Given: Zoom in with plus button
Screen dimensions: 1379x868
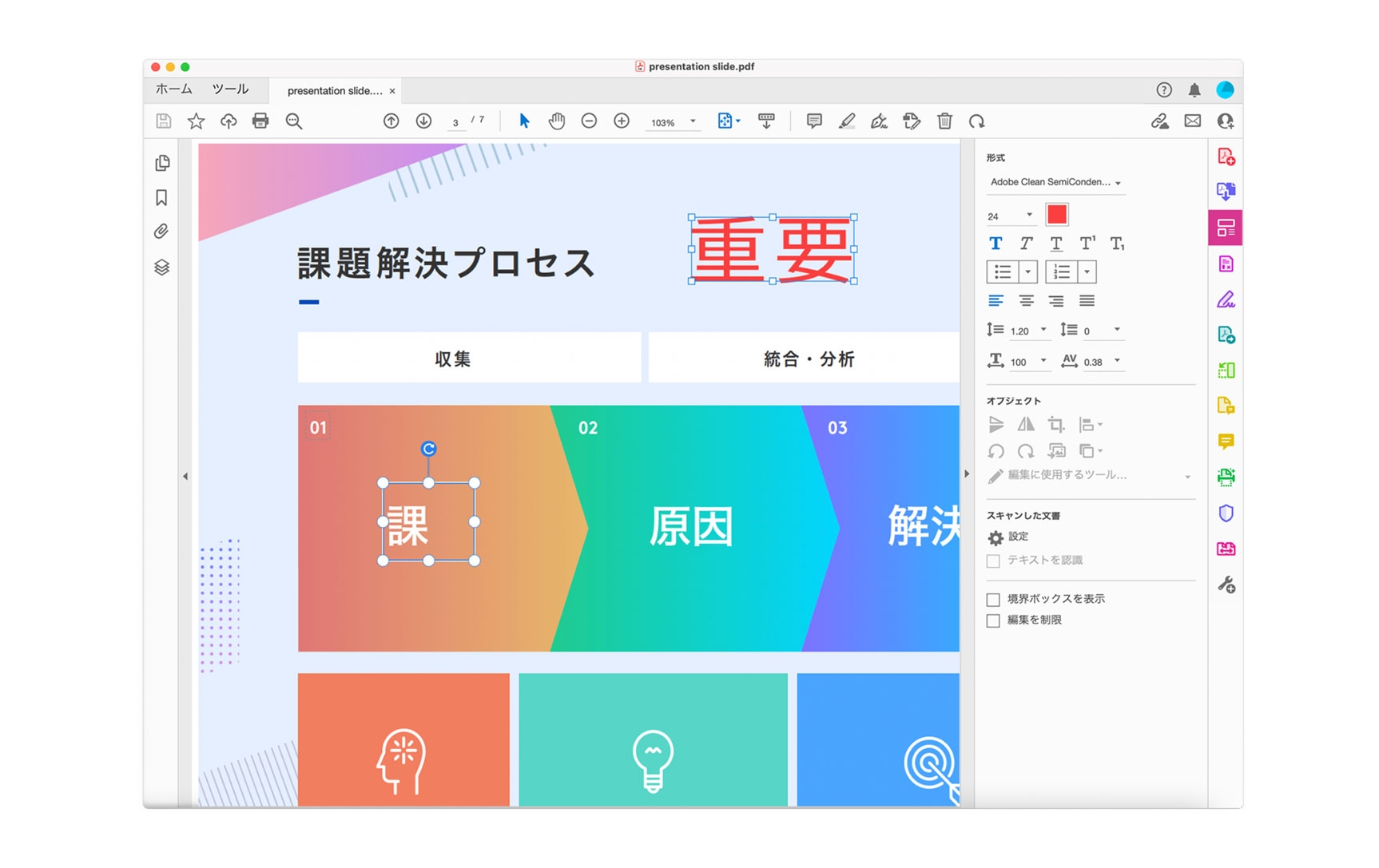Looking at the screenshot, I should pyautogui.click(x=622, y=121).
